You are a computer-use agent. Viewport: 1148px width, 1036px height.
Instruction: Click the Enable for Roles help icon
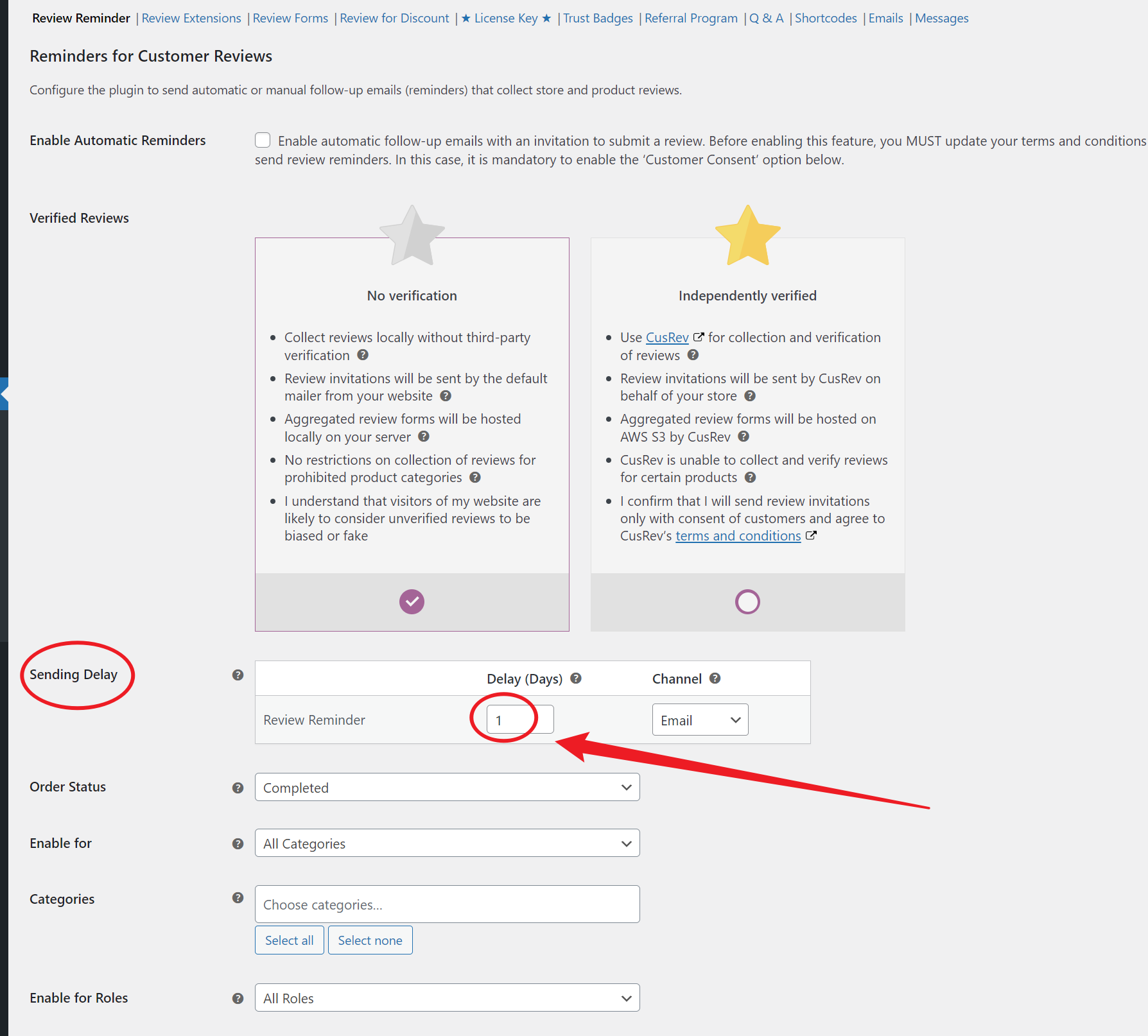[238, 998]
